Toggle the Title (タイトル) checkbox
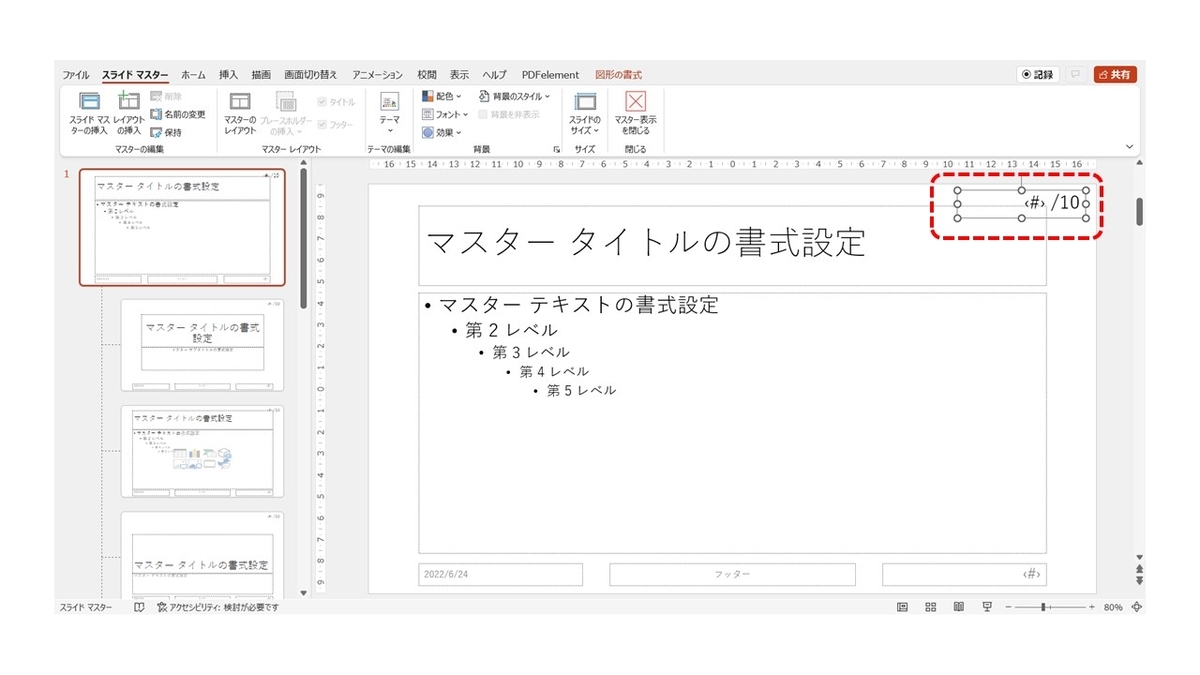1200x675 pixels. [x=336, y=102]
